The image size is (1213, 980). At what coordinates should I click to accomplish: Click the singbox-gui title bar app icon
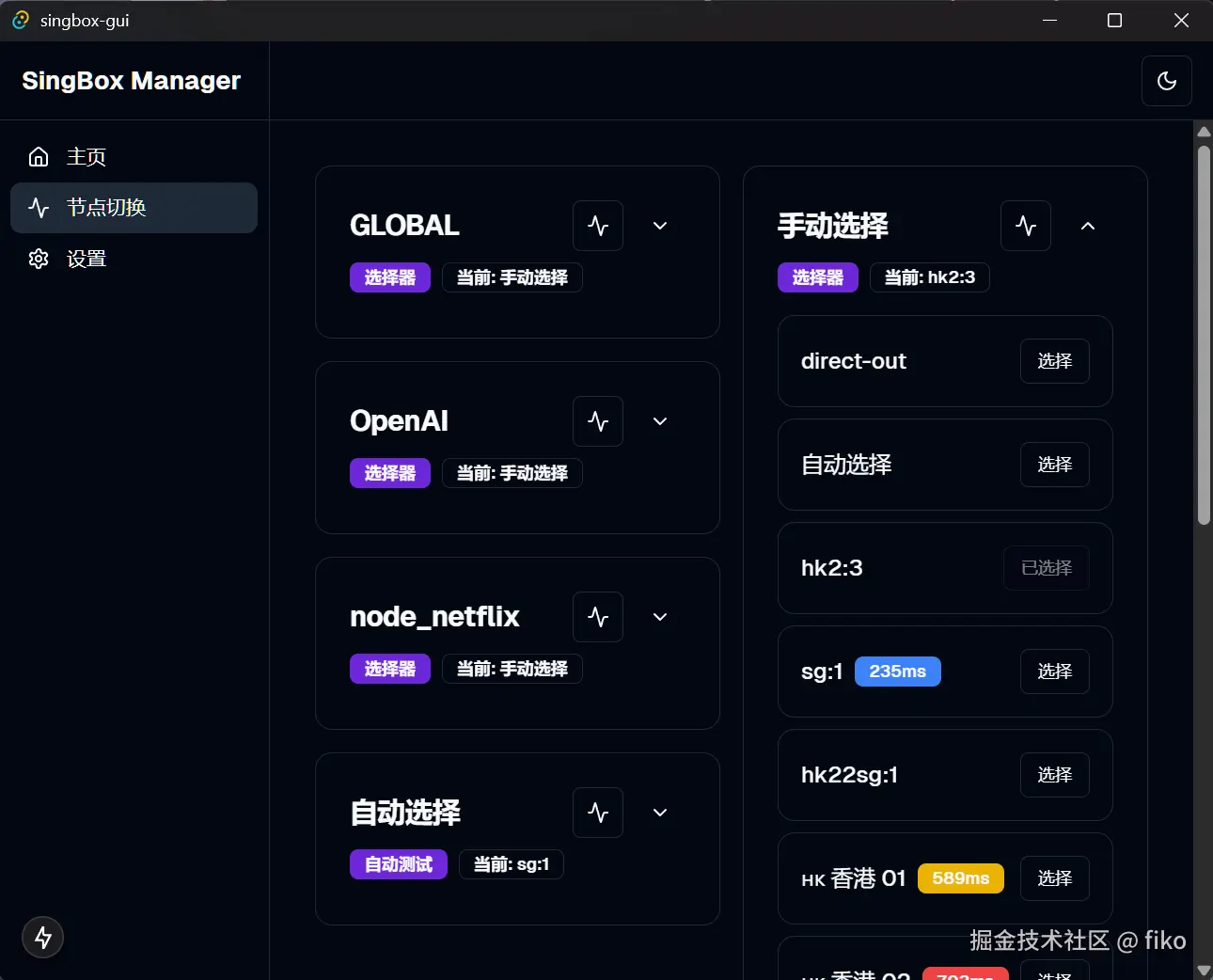21,20
